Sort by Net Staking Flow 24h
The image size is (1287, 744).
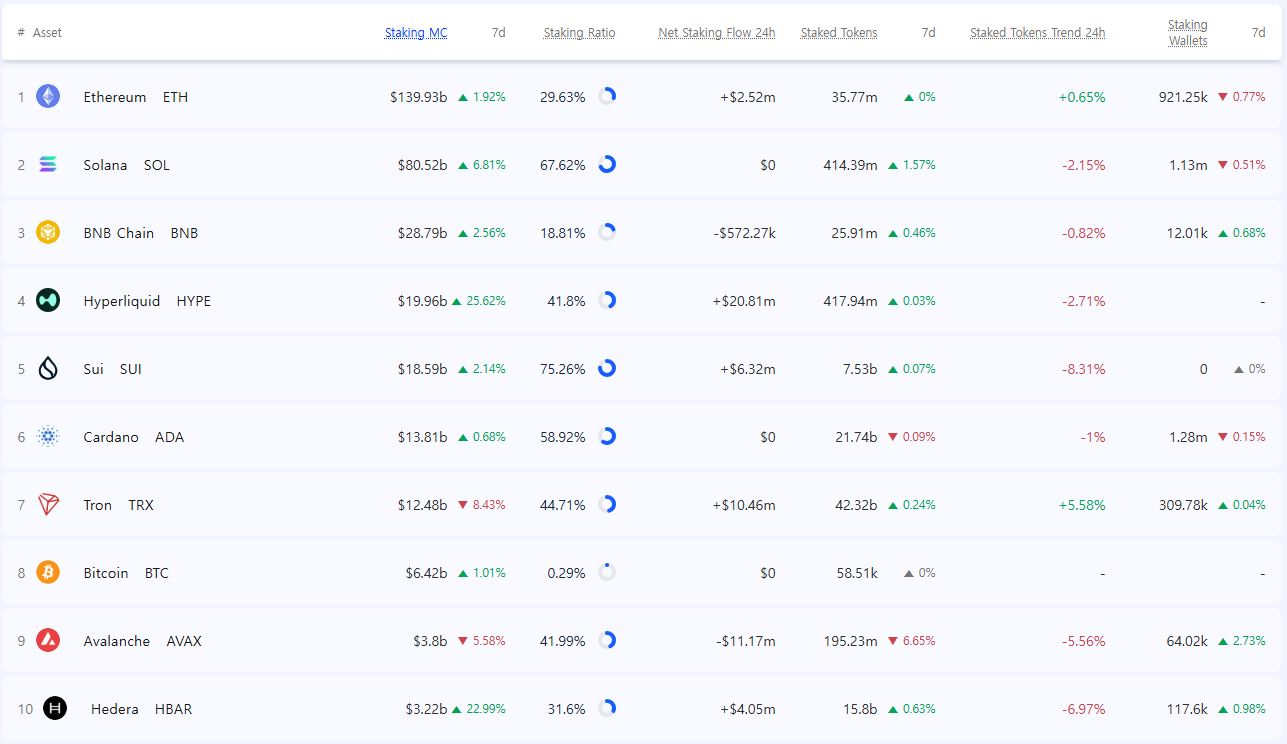pyautogui.click(x=716, y=33)
